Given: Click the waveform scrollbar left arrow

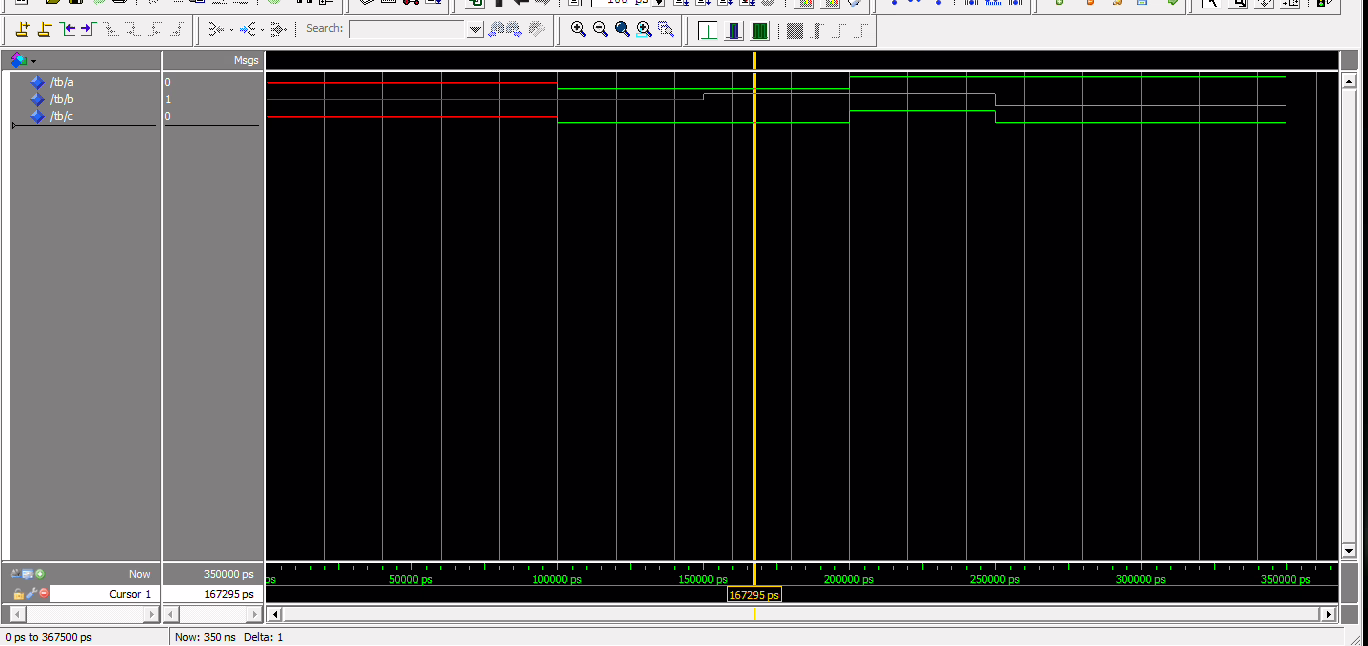Looking at the screenshot, I should (x=276, y=614).
